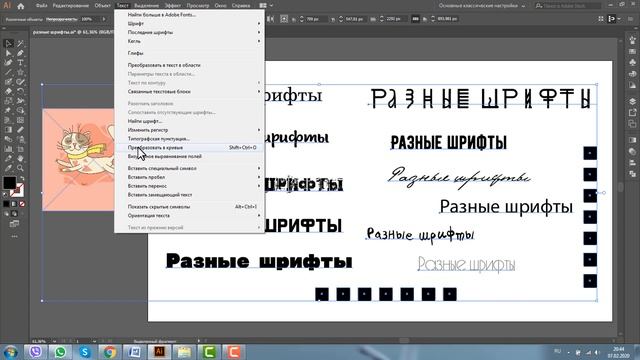
Task: Select the Gradient tool
Action: pyautogui.click(x=9, y=130)
